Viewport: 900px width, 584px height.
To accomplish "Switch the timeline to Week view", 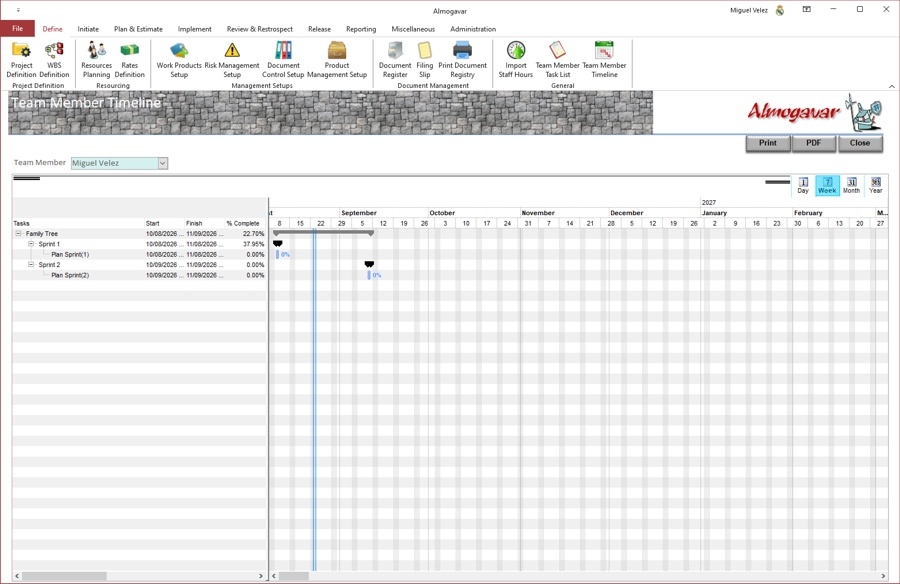I will pyautogui.click(x=827, y=185).
